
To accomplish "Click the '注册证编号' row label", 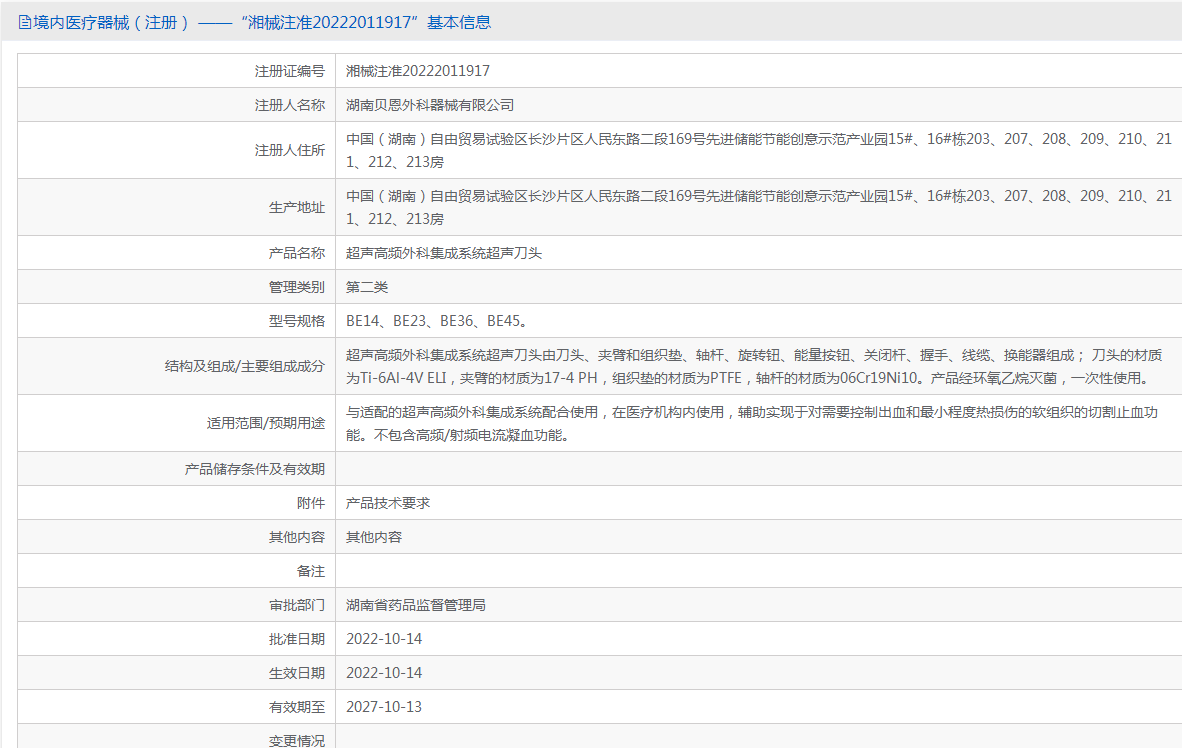I will (289, 71).
